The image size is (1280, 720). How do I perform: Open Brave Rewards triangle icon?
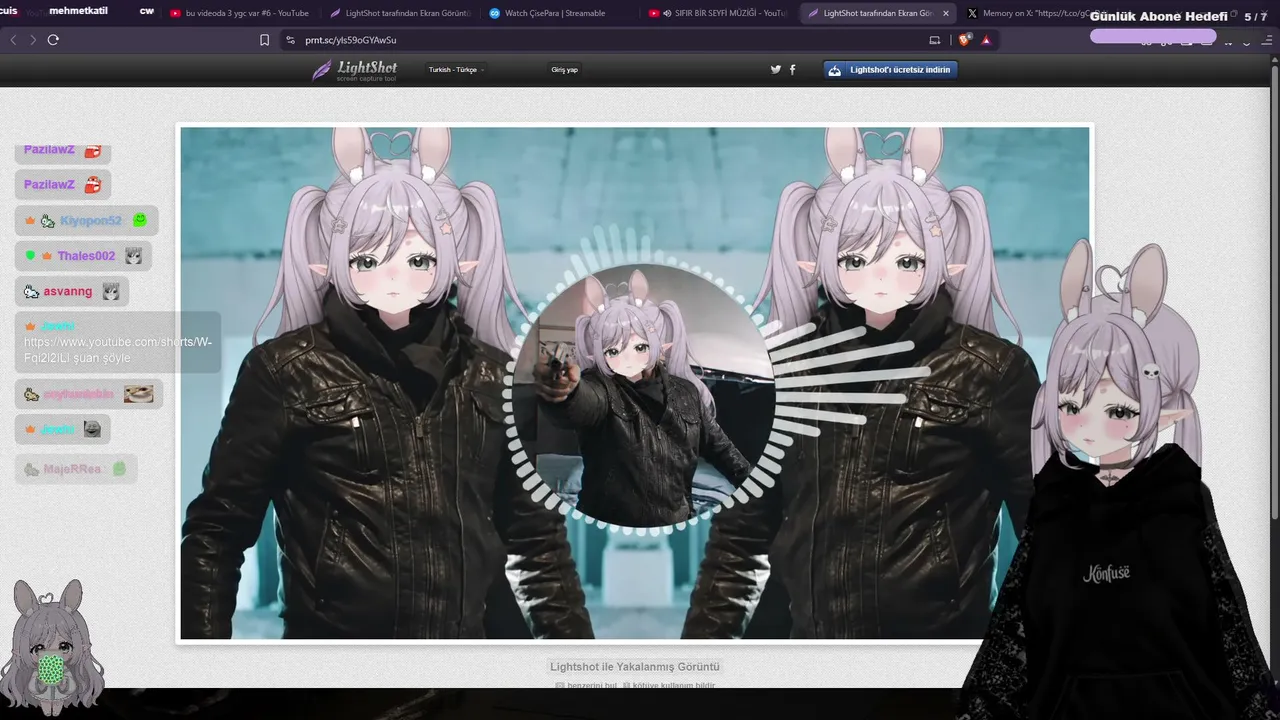coord(986,40)
